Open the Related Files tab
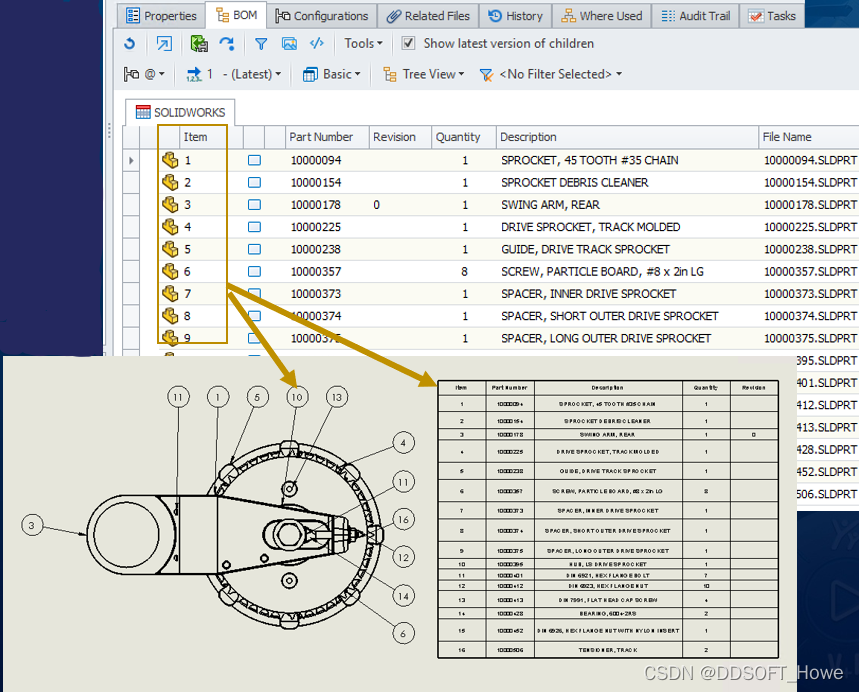The width and height of the screenshot is (859, 692). point(428,16)
